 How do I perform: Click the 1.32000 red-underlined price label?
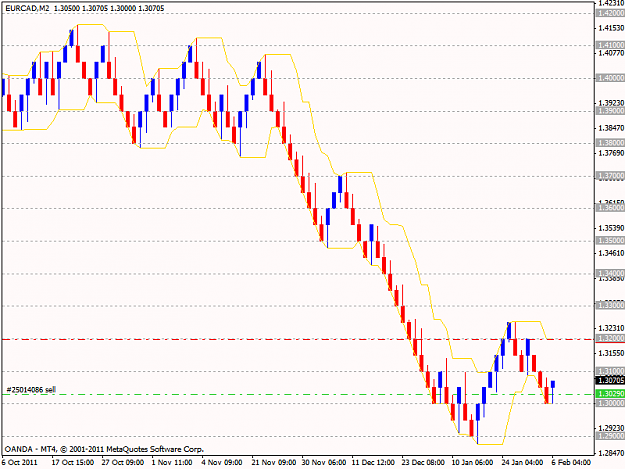click(x=610, y=338)
